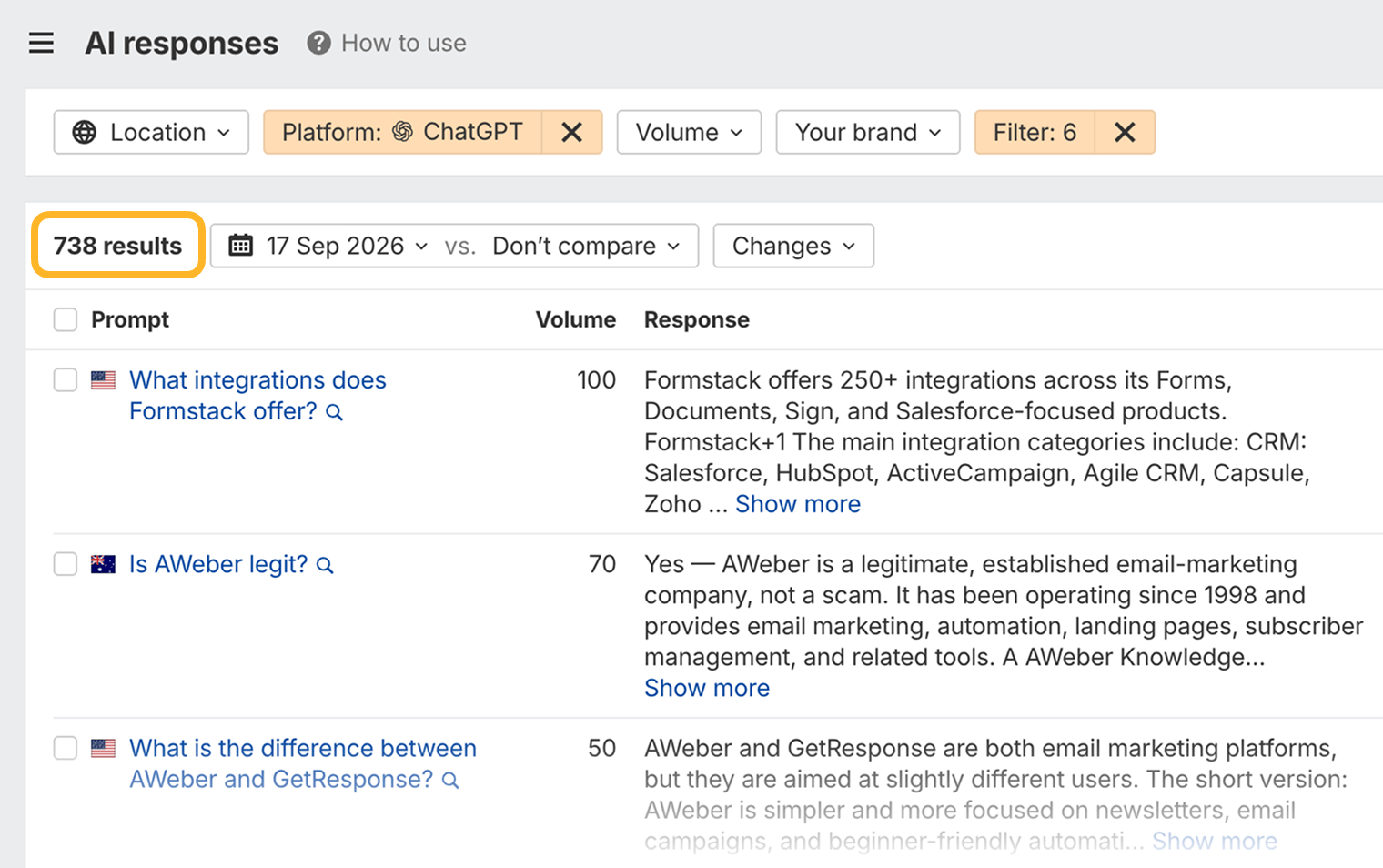This screenshot has height=868, width=1383.
Task: Click the globe icon in Location filter
Action: pyautogui.click(x=85, y=132)
